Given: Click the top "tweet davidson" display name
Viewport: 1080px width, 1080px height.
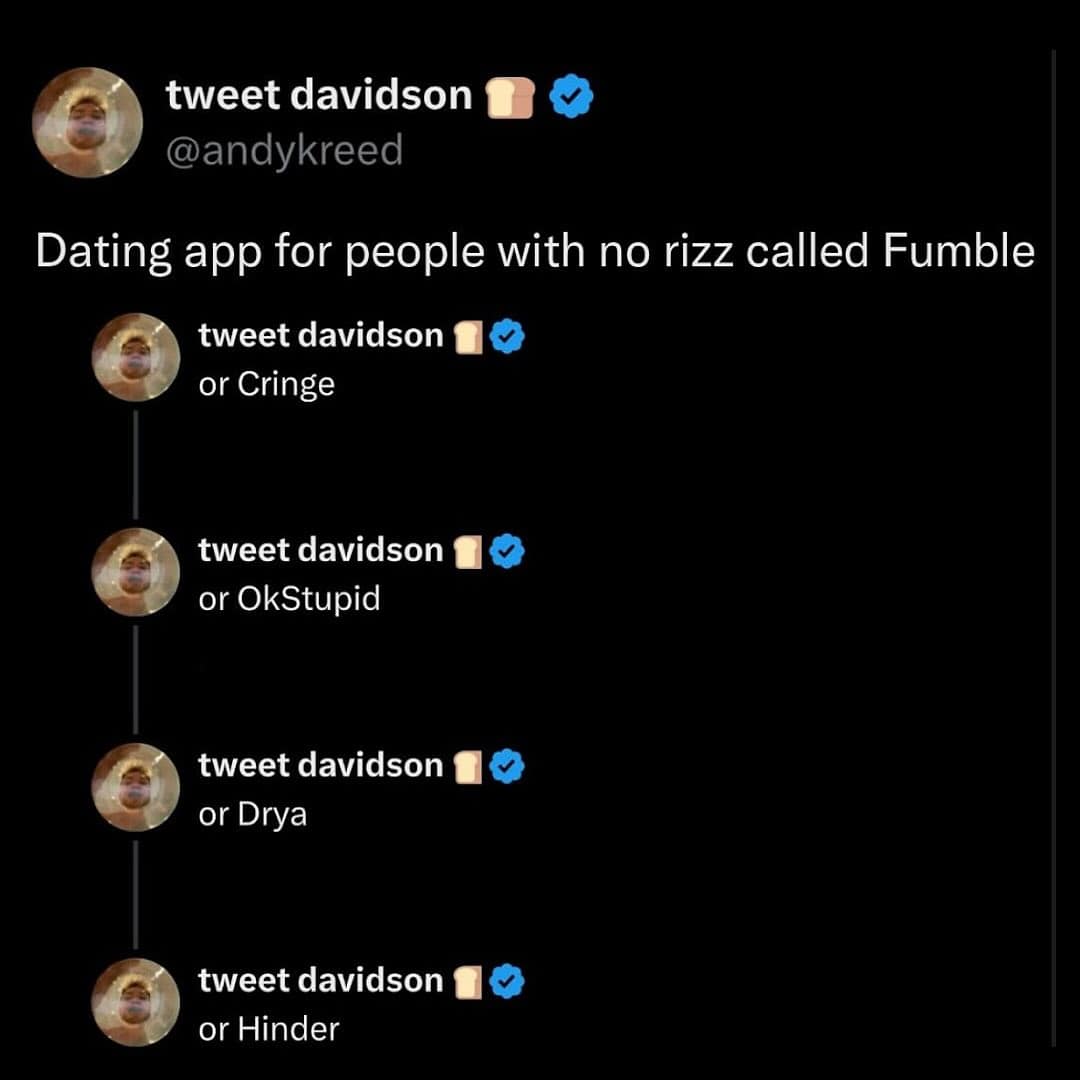Looking at the screenshot, I should (318, 95).
